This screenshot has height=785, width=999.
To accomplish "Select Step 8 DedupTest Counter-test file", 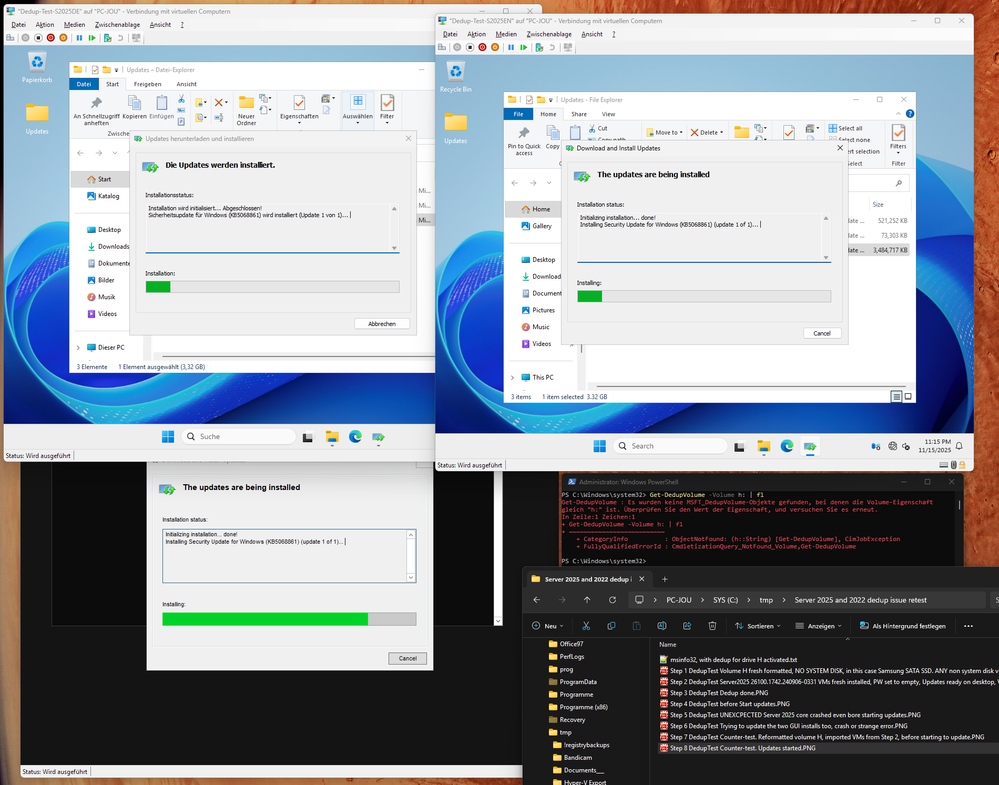I will tap(742, 748).
